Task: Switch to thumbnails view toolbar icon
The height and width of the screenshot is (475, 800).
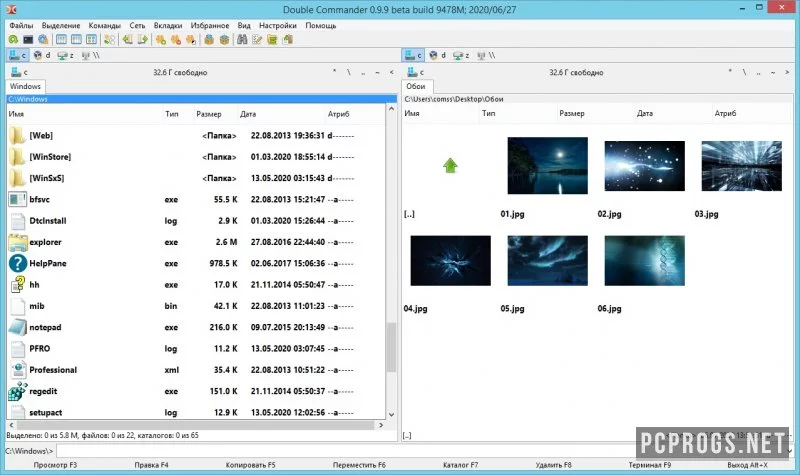Action: (x=91, y=39)
